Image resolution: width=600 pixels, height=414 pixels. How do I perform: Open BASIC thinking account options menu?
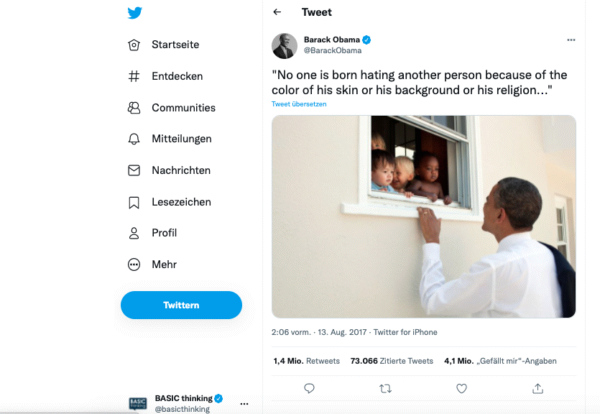point(244,404)
